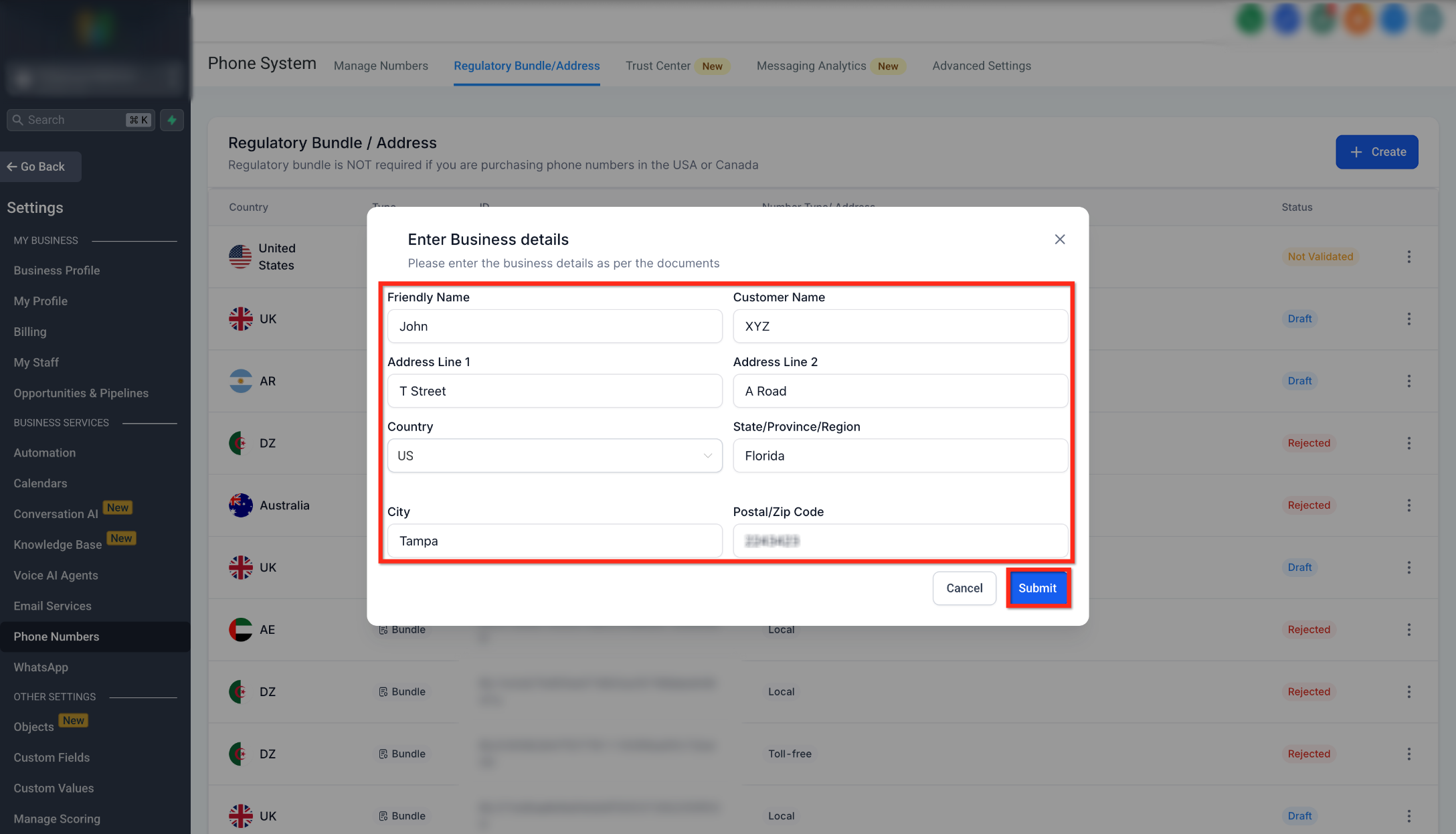Screen dimensions: 1456x834
Task: Click the United States flag icon
Action: 240,257
